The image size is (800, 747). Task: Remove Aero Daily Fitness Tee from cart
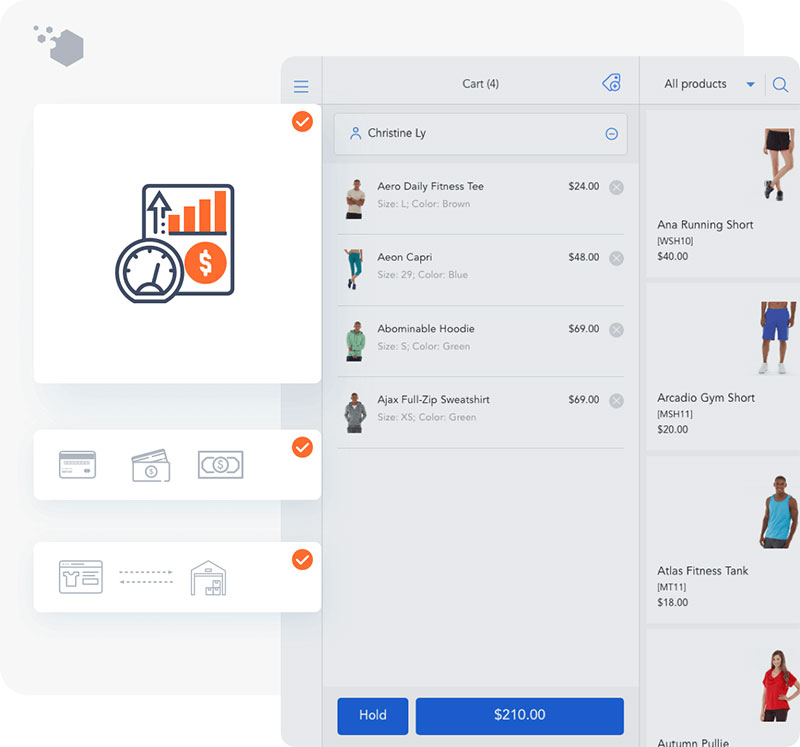(x=616, y=187)
